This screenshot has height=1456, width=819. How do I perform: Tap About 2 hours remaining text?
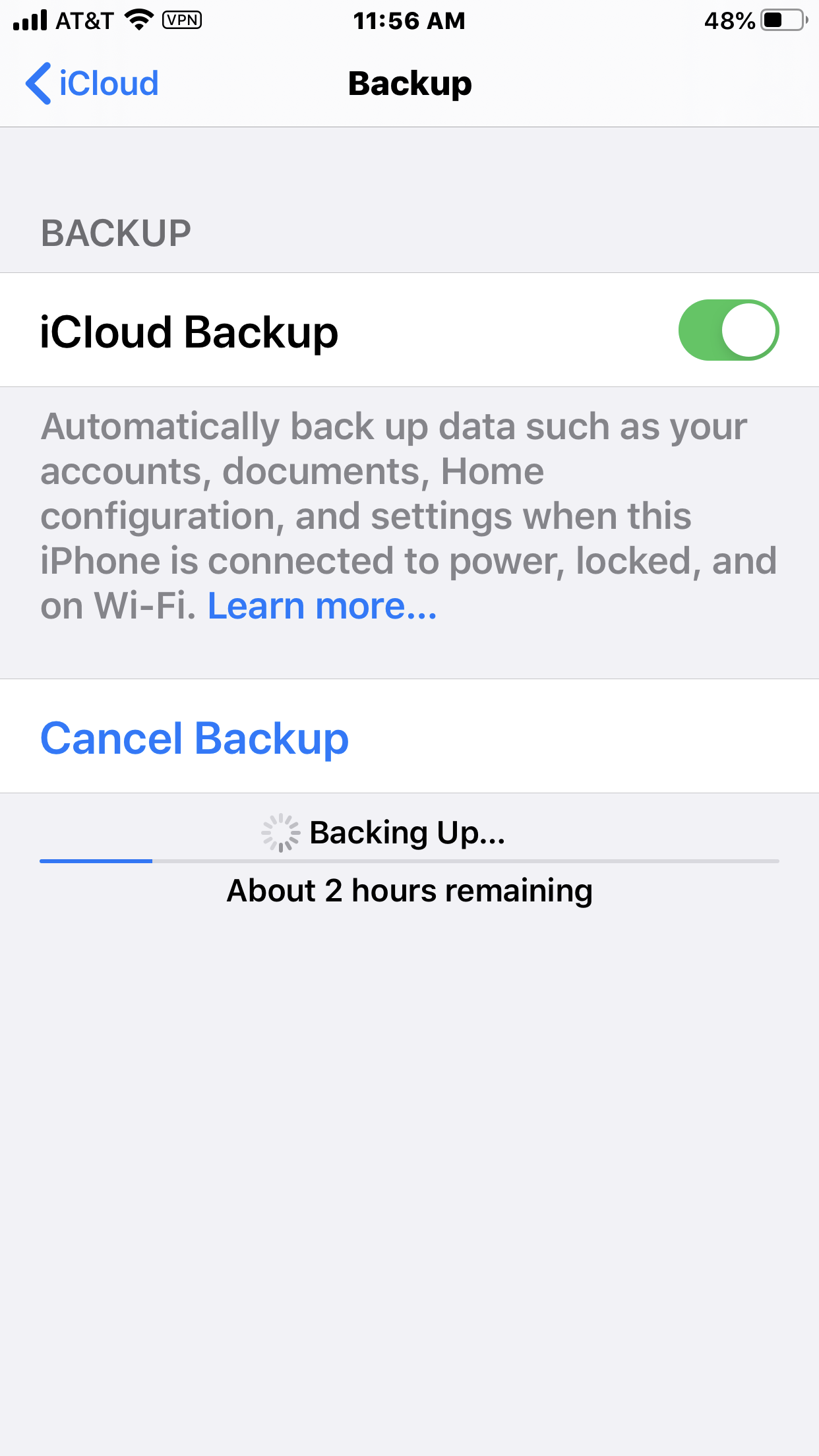409,890
